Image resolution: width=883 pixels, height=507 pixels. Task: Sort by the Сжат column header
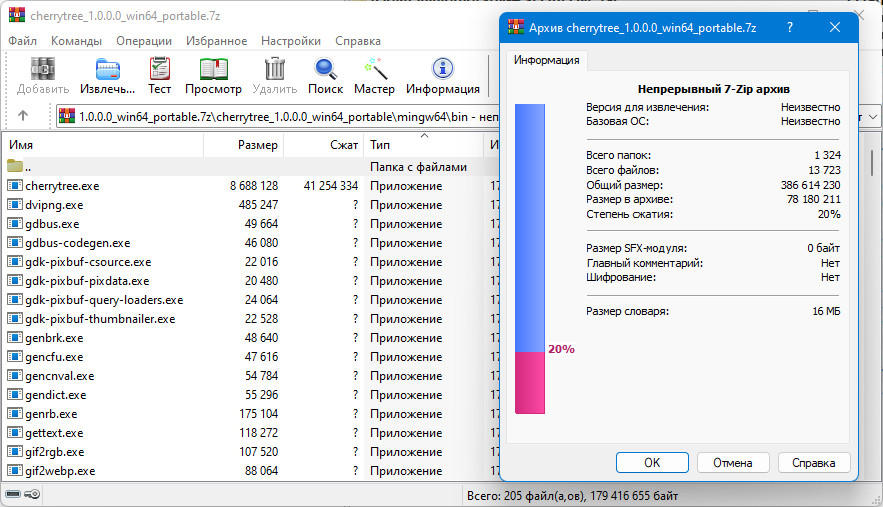[x=324, y=145]
